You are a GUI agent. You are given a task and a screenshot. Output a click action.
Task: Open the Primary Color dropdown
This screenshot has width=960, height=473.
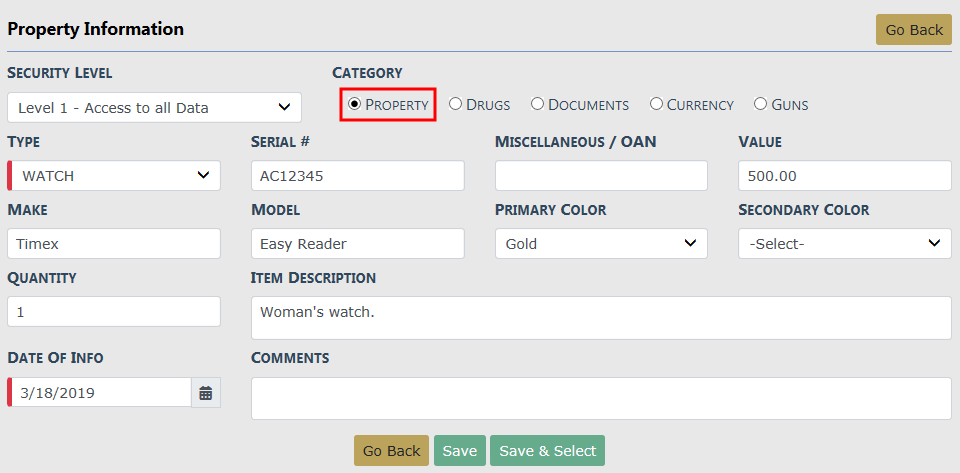[601, 244]
